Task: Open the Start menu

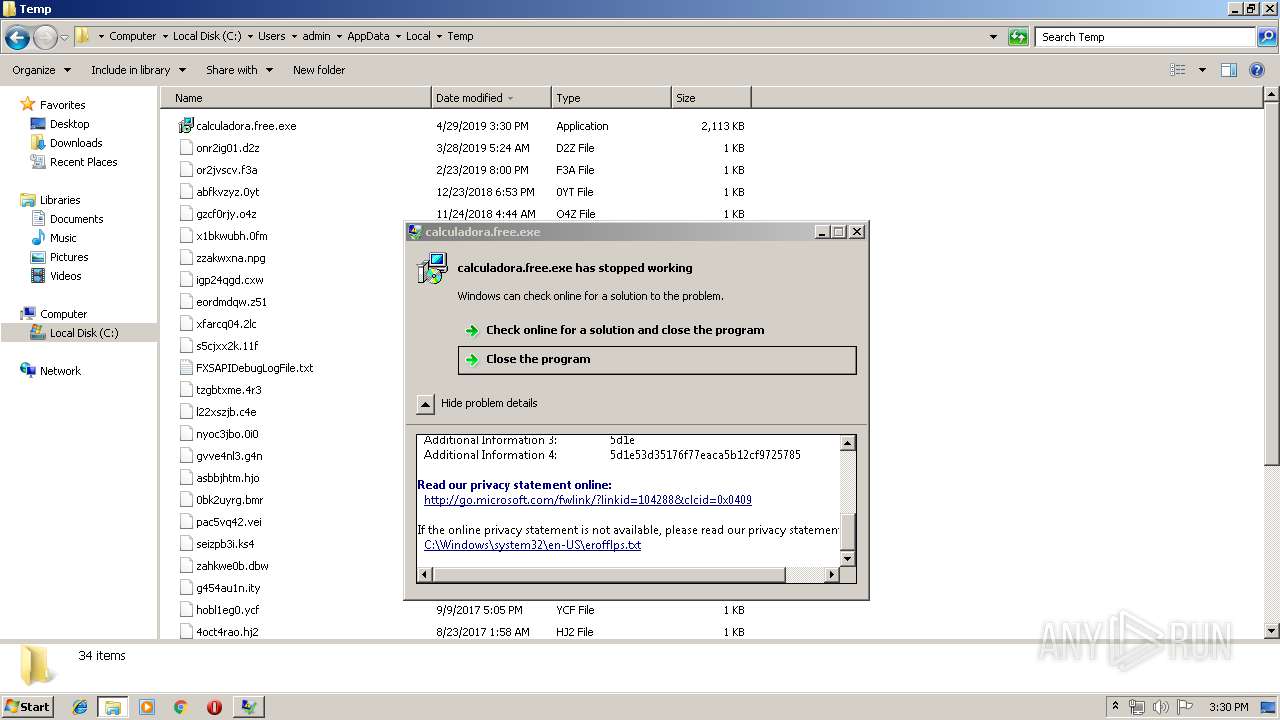Action: coord(28,706)
